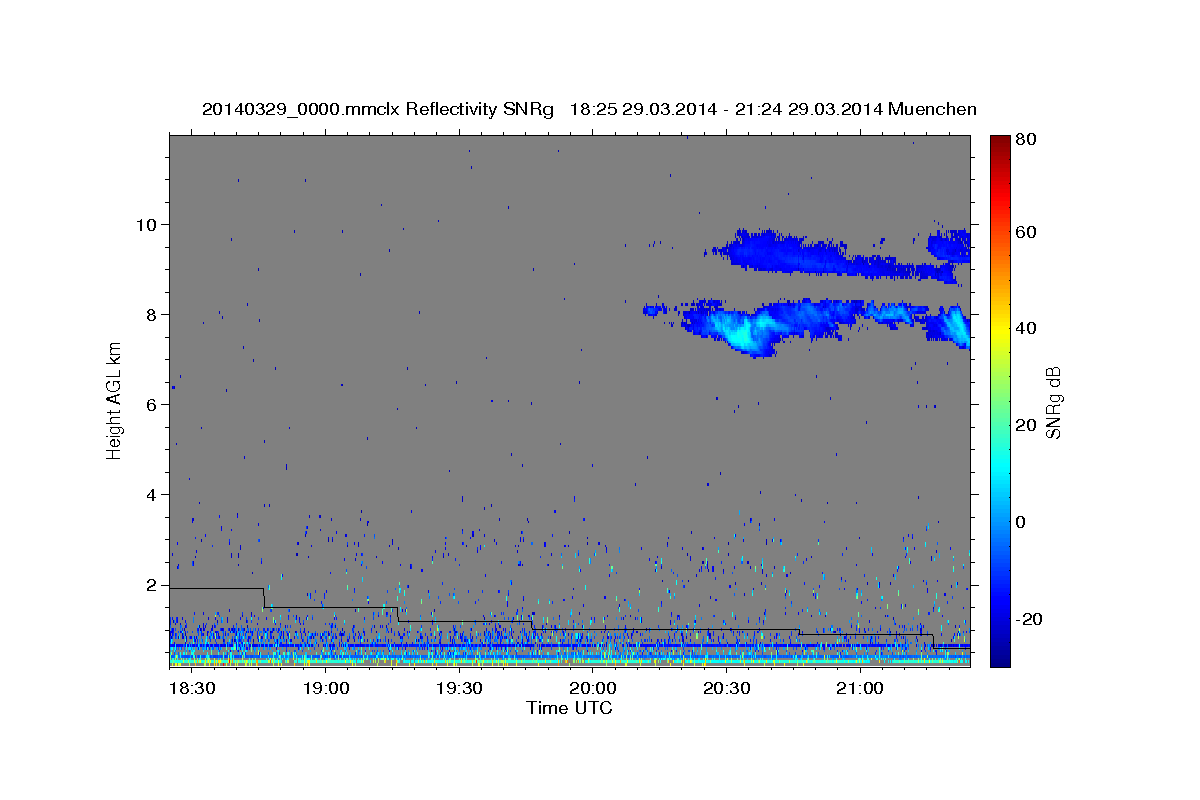
Task: Click the 19:30 time tick label
Action: pos(459,689)
